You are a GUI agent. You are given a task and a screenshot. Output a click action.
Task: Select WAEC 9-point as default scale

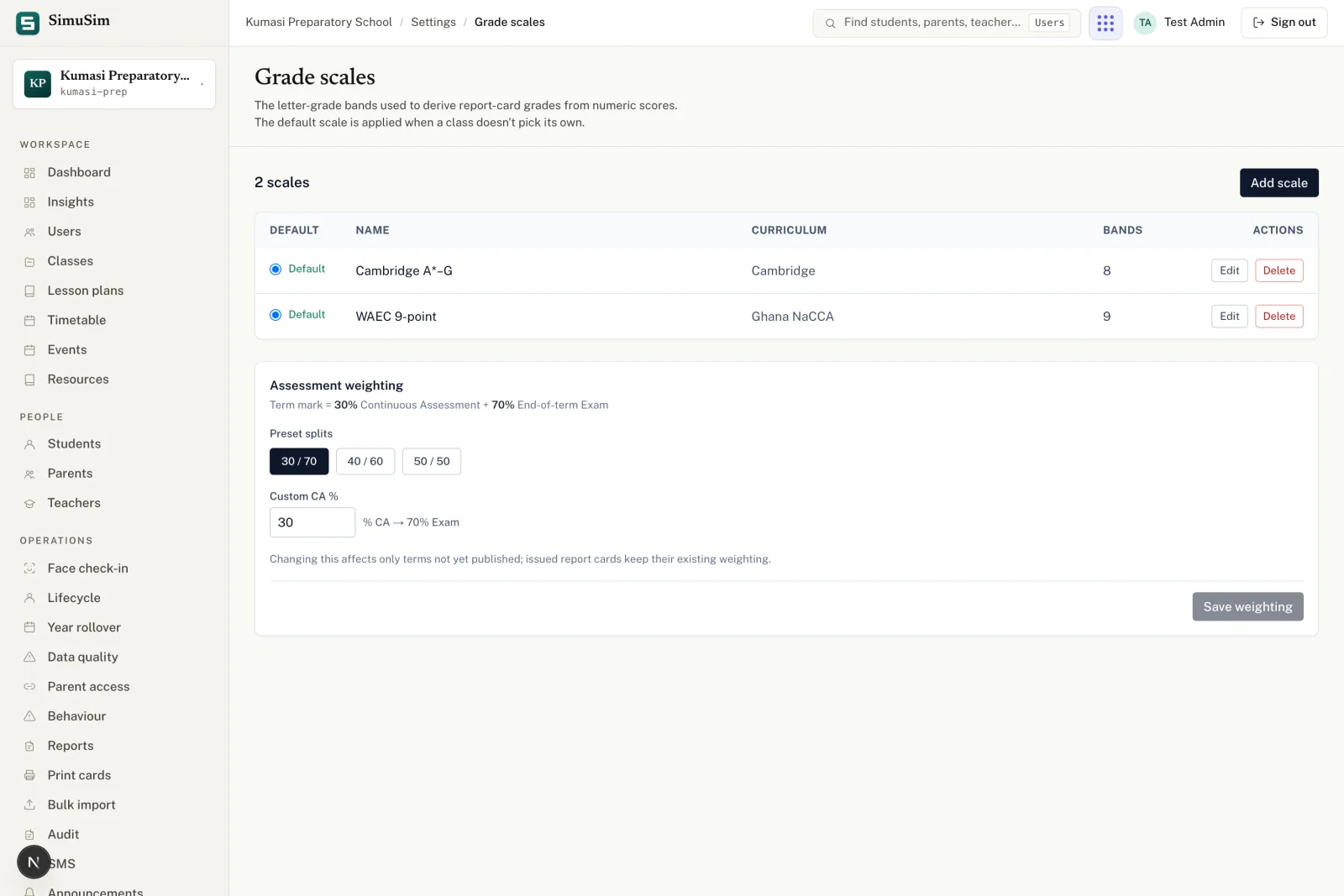[x=276, y=315]
